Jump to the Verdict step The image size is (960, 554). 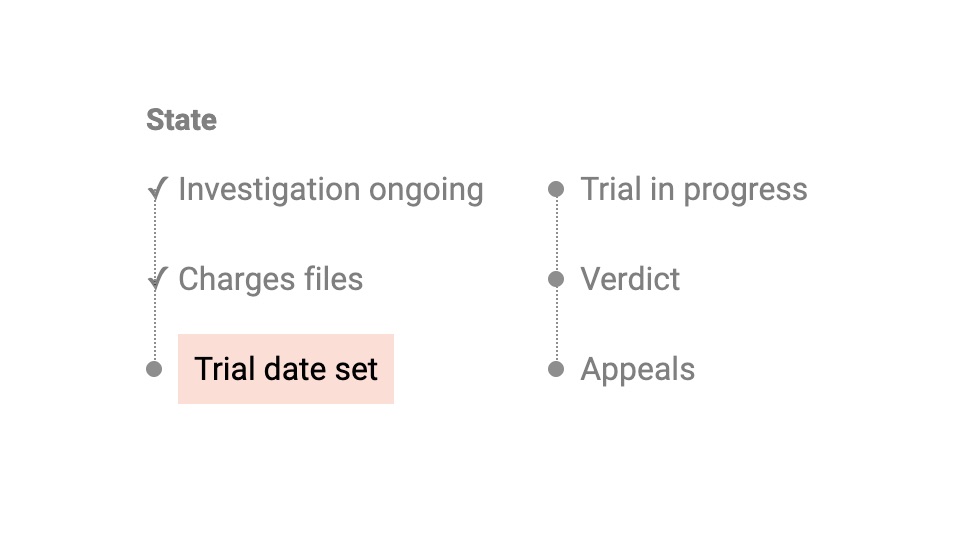630,279
